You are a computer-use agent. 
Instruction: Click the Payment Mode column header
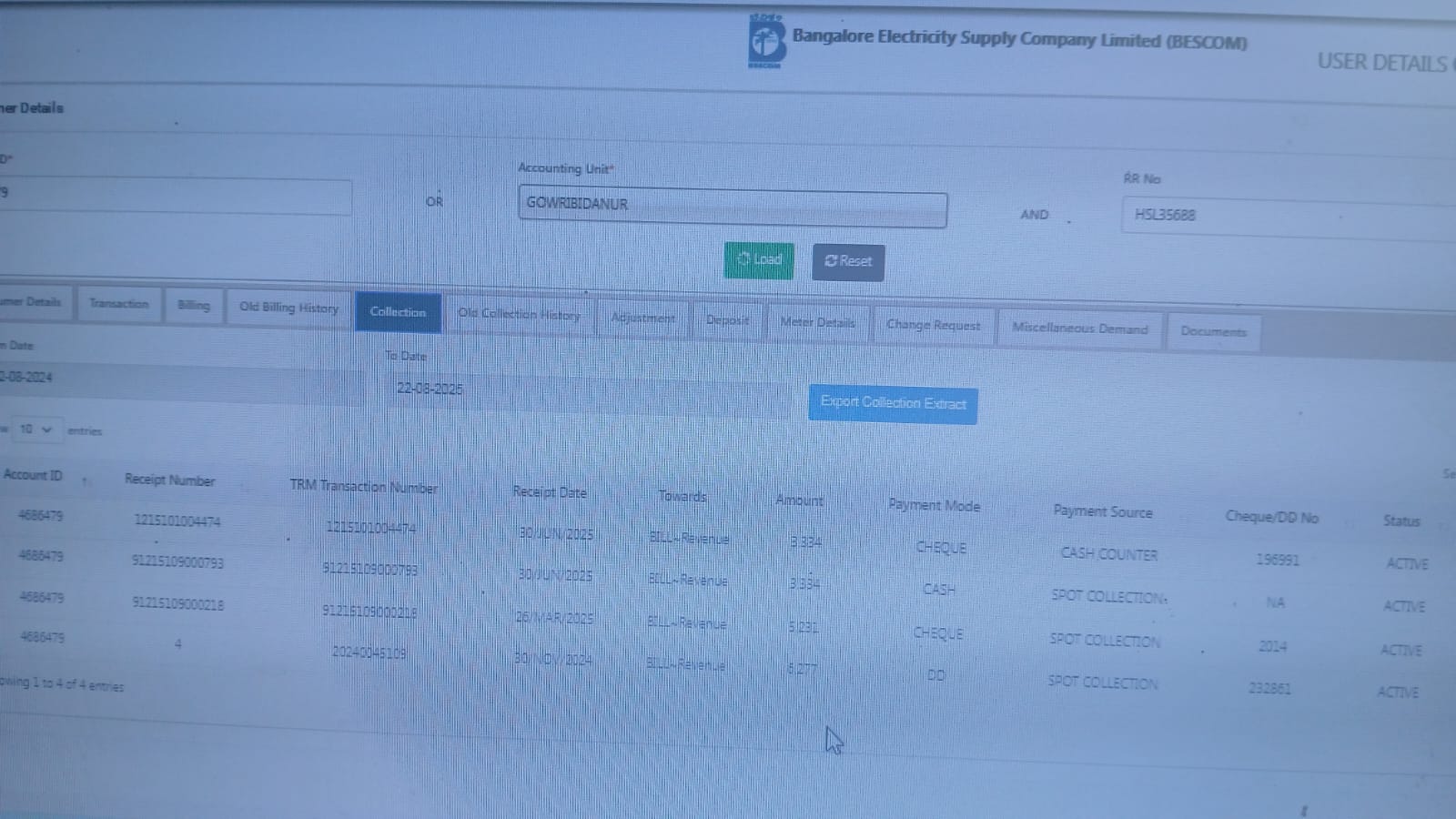(934, 506)
